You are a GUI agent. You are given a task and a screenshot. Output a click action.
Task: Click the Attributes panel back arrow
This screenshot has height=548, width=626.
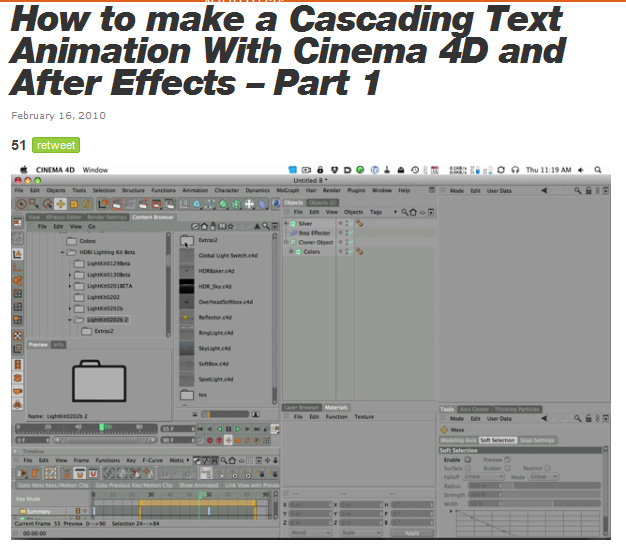pos(544,190)
